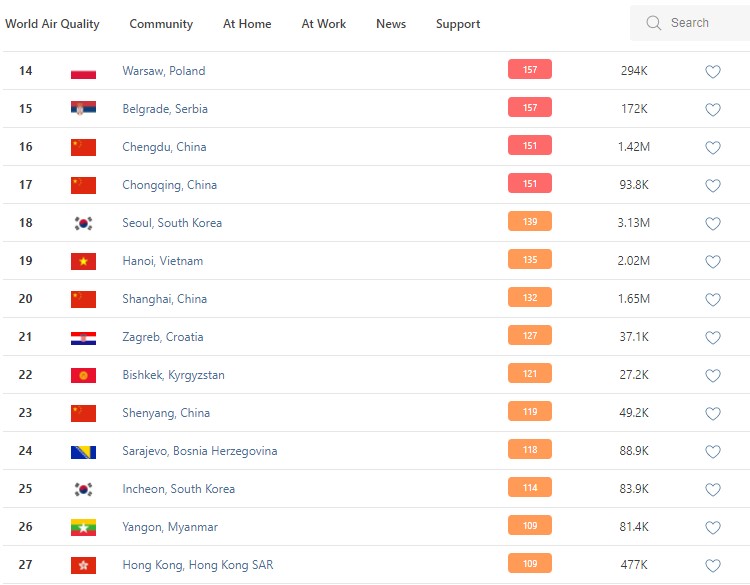Favorite Warsaw, Poland with heart icon

pos(712,72)
